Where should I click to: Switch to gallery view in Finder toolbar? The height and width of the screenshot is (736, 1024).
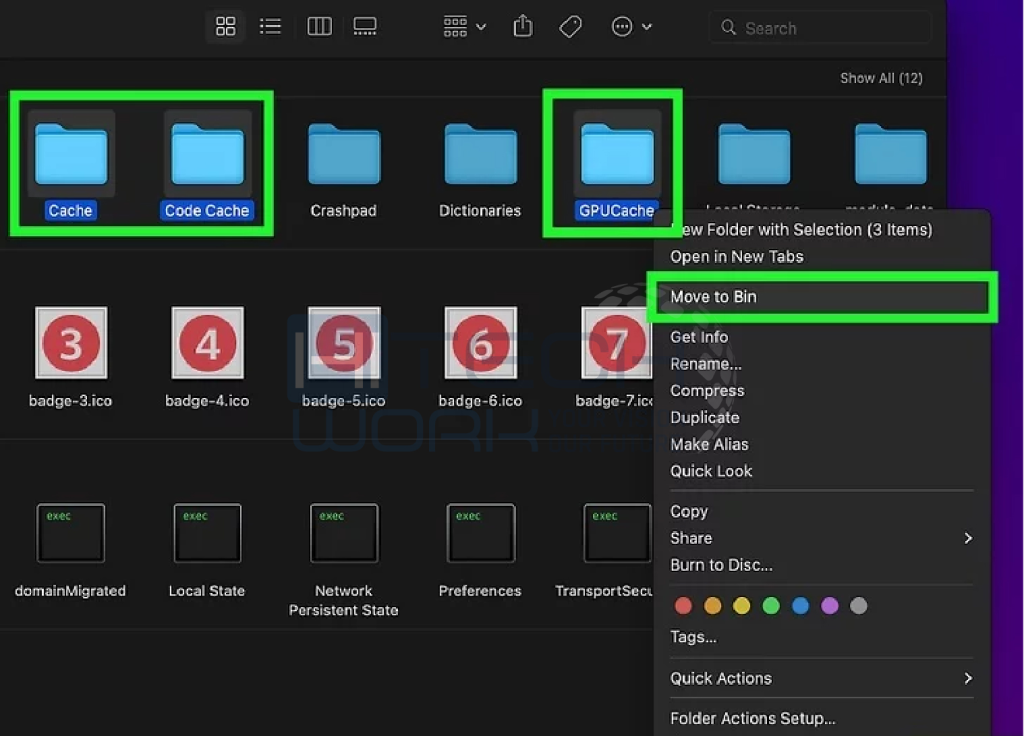click(x=364, y=27)
